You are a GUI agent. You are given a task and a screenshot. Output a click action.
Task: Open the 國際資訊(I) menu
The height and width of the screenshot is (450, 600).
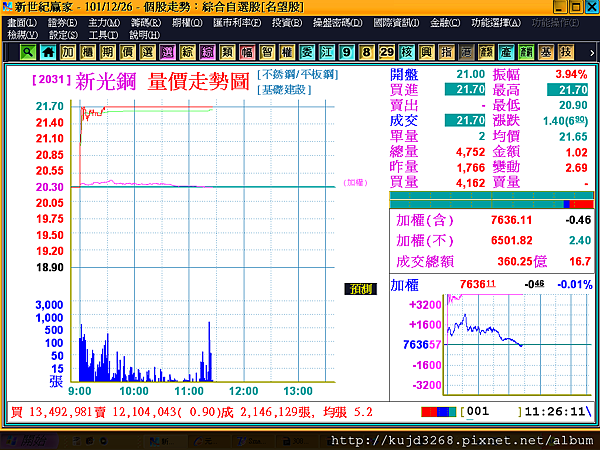396,23
